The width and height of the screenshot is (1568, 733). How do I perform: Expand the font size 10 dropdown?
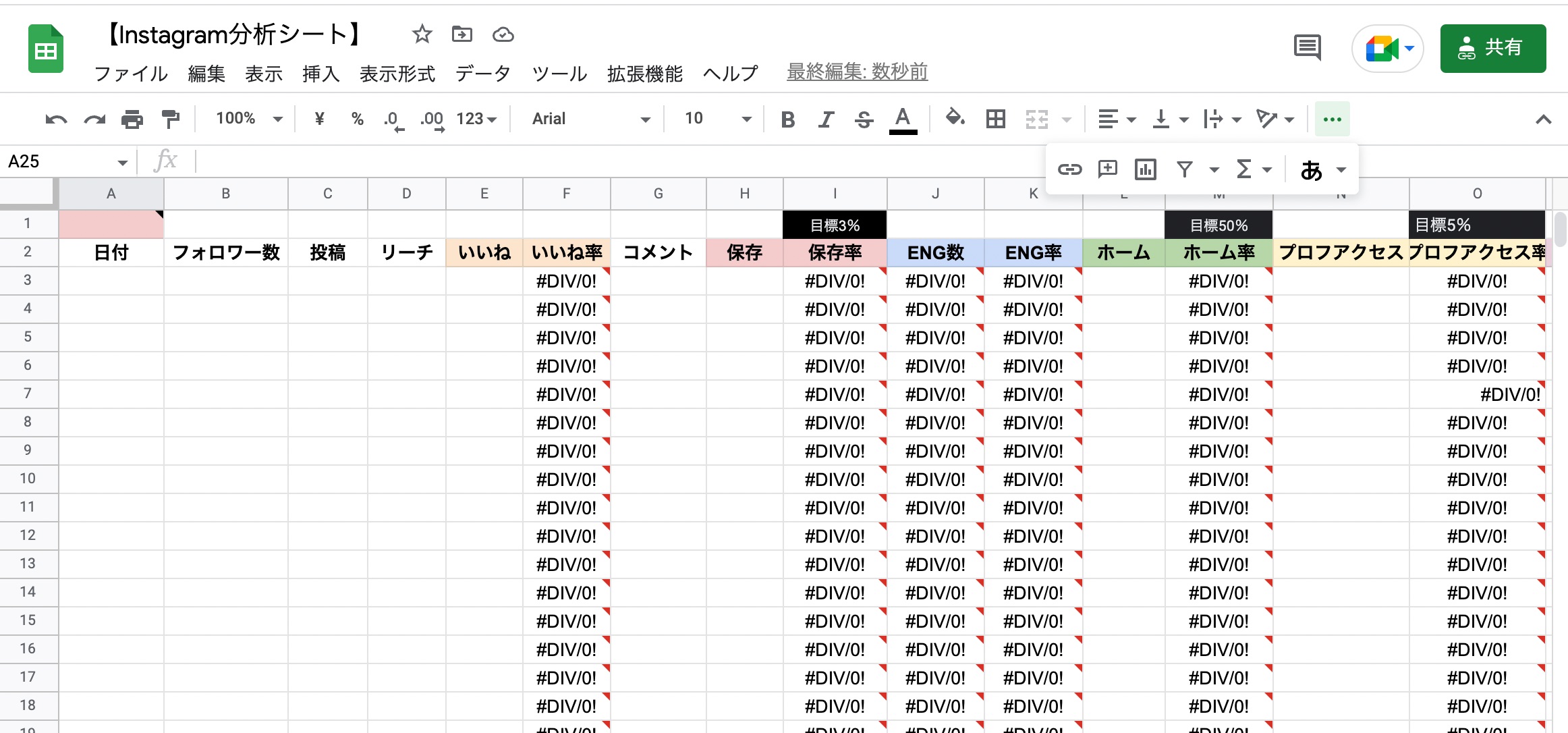717,119
